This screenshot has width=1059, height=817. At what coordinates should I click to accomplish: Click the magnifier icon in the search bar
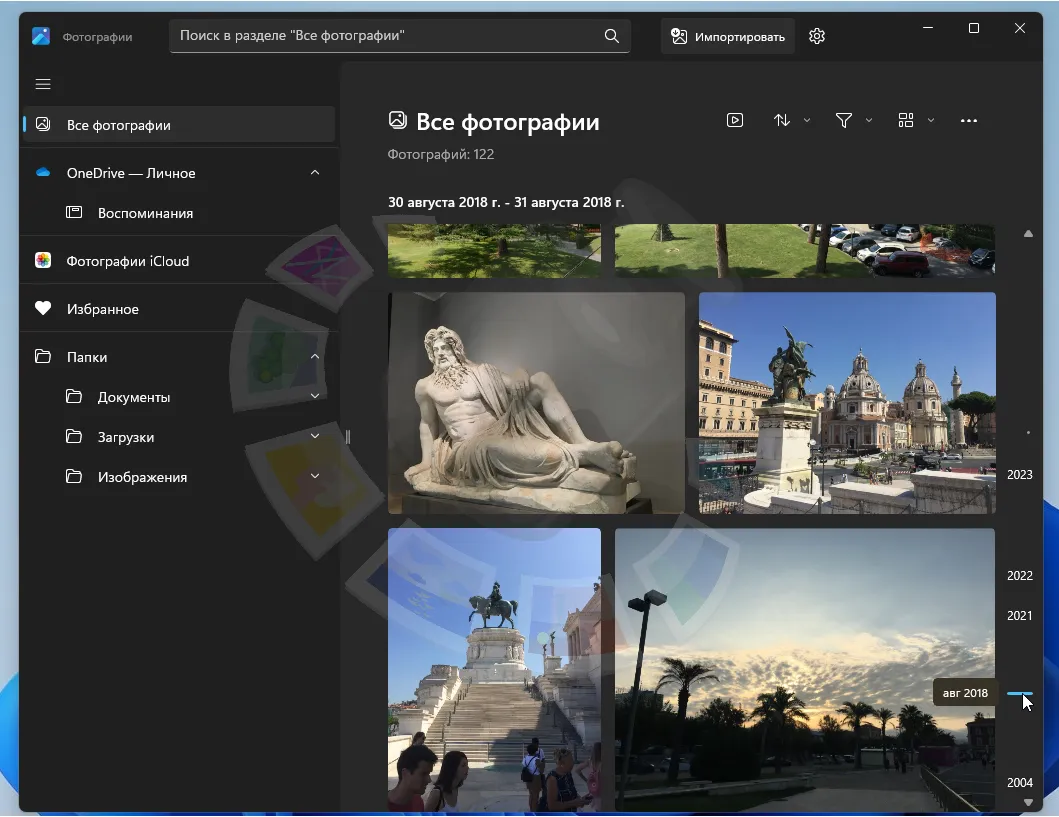tap(611, 35)
